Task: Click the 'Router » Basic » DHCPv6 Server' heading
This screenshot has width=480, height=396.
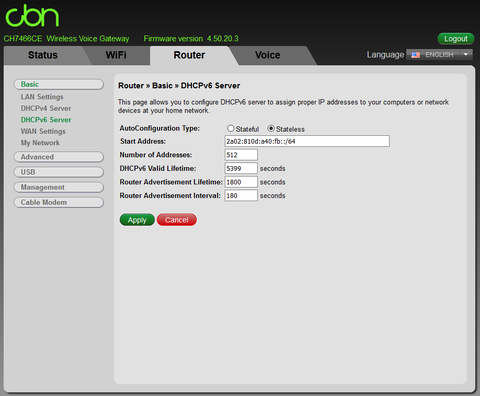Action: point(179,86)
